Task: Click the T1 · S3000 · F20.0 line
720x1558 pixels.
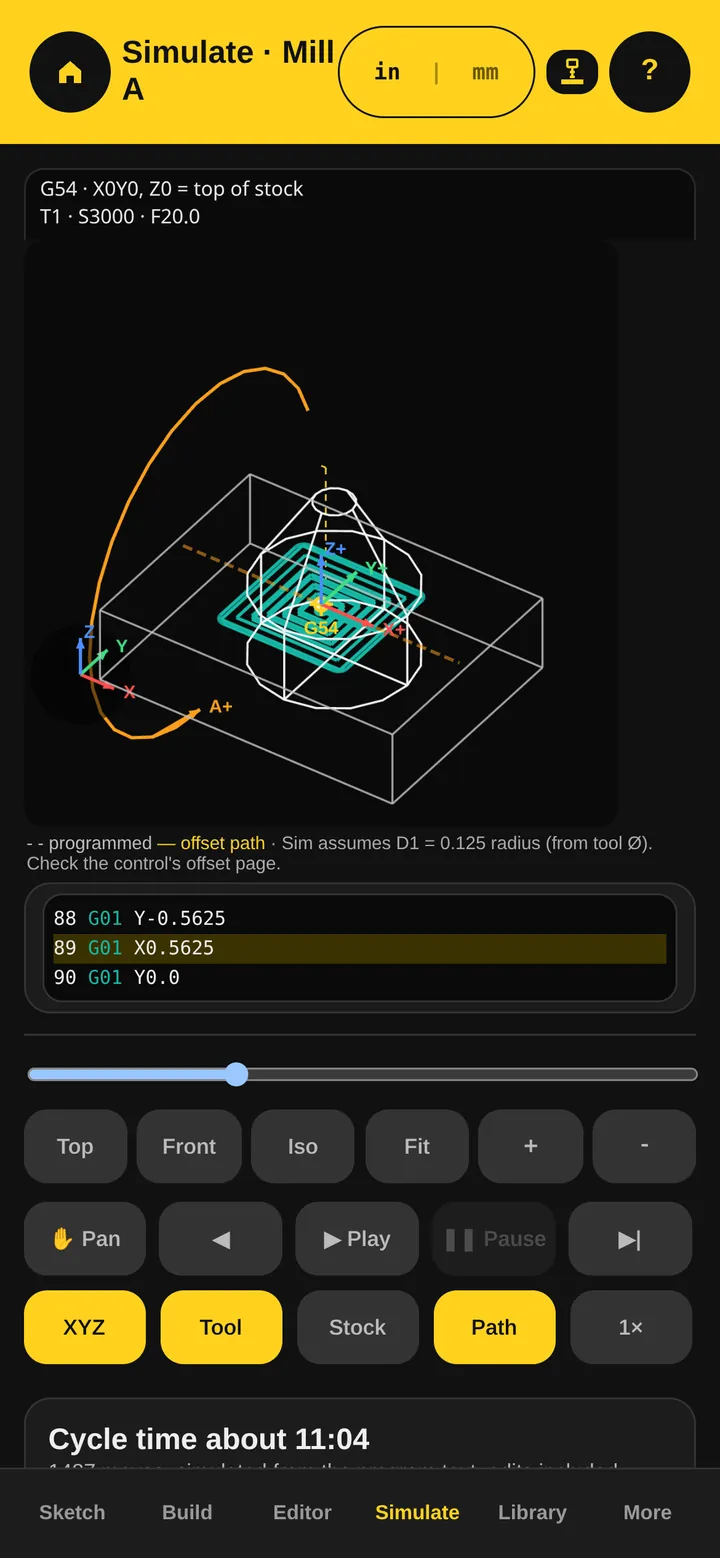Action: (120, 216)
